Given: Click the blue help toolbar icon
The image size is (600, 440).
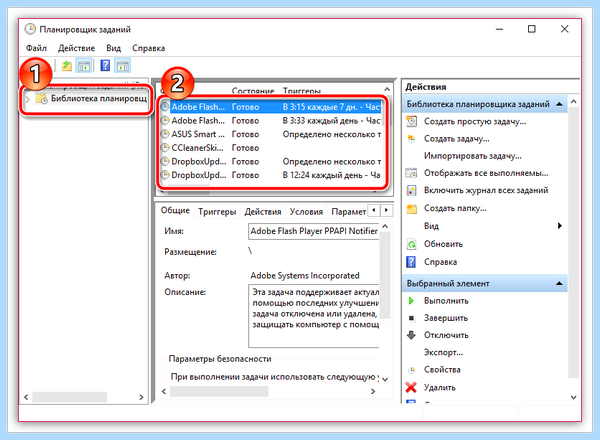Looking at the screenshot, I should click(x=105, y=66).
